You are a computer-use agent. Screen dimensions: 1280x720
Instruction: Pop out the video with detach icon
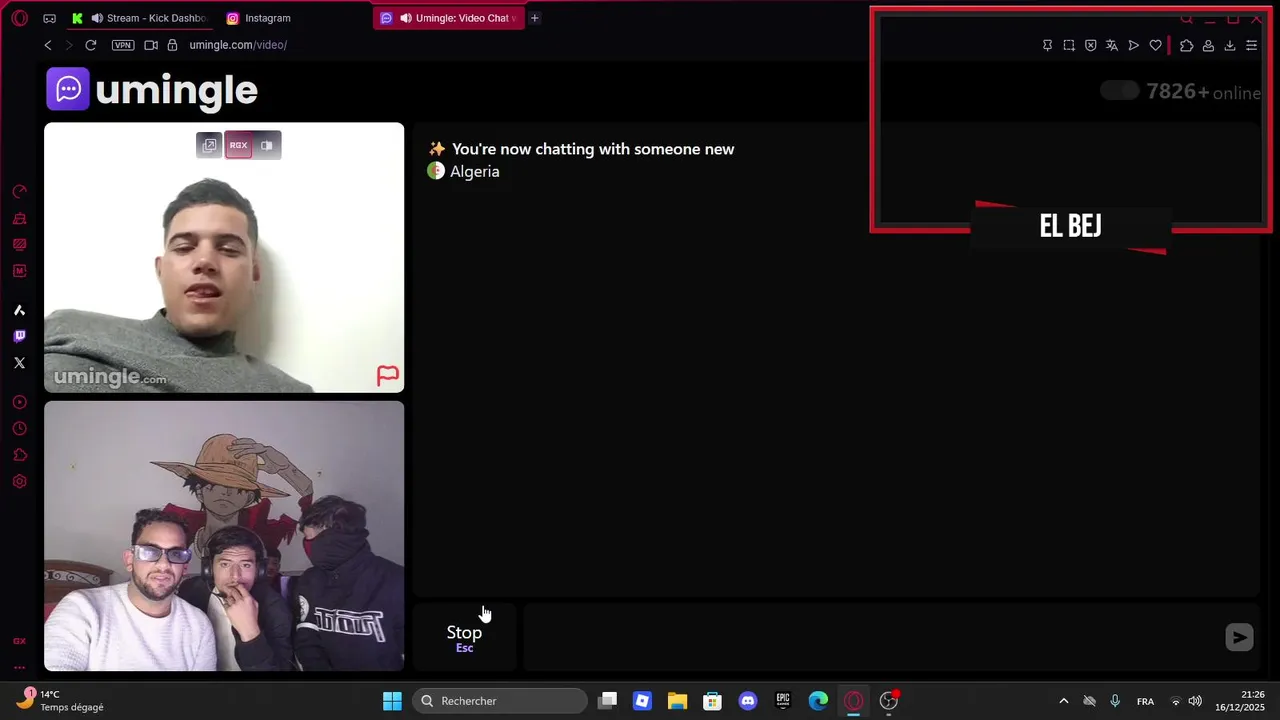[209, 145]
